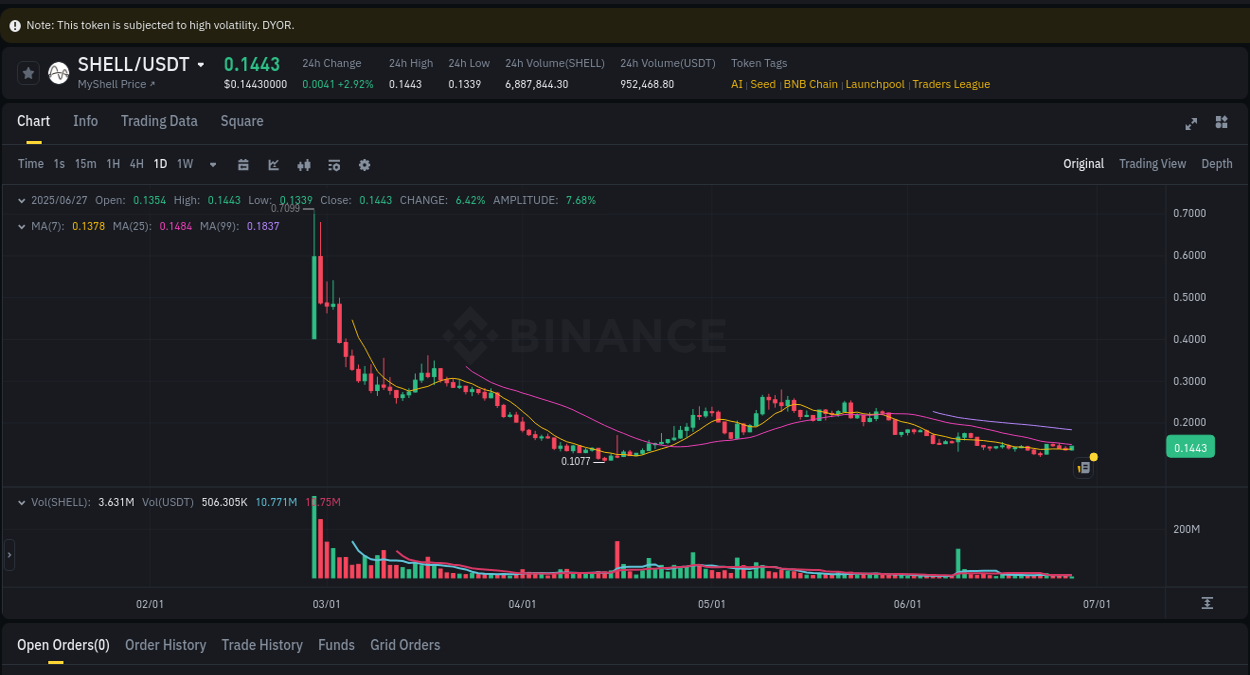Open the chart settings gear icon
The width and height of the screenshot is (1250, 675).
click(x=364, y=164)
